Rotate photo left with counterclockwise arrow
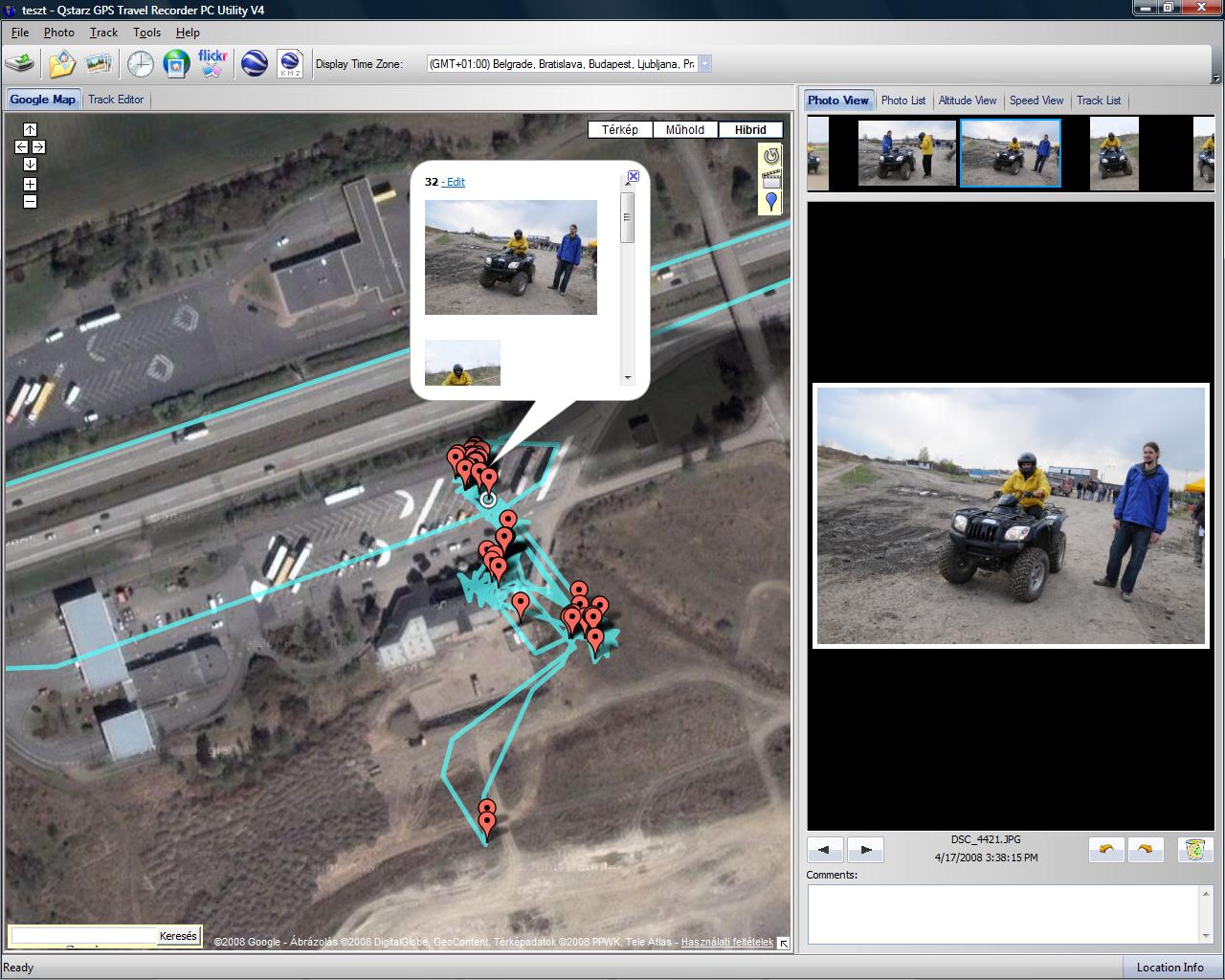Viewport: 1225px width, 980px height. coord(1107,849)
